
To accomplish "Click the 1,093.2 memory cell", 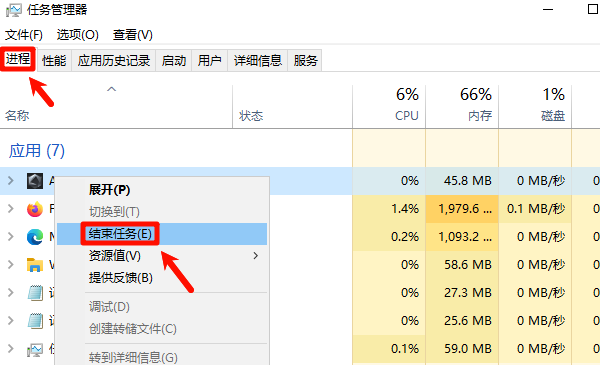I will click(462, 237).
